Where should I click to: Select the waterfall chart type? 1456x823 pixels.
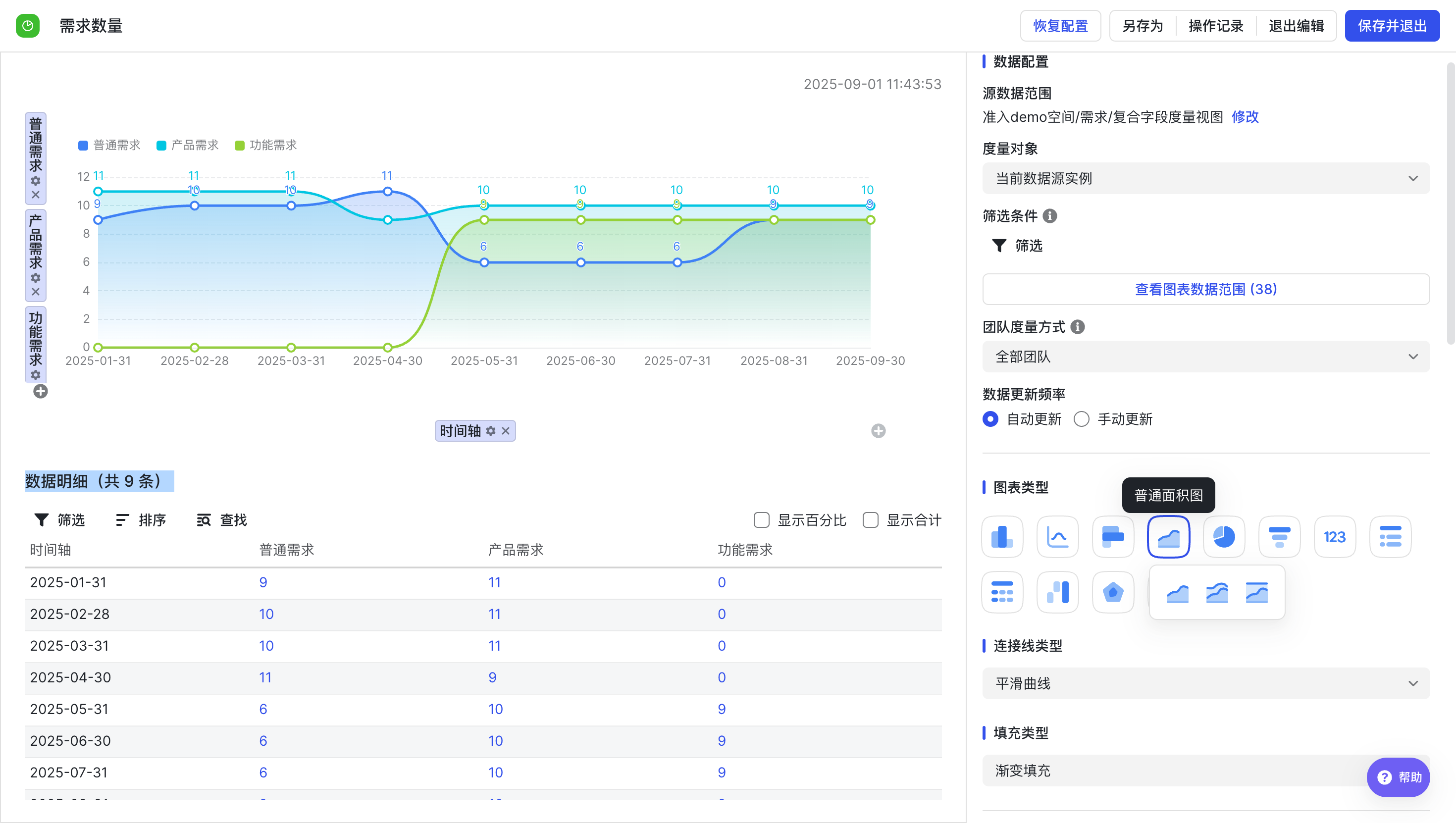(x=1057, y=592)
